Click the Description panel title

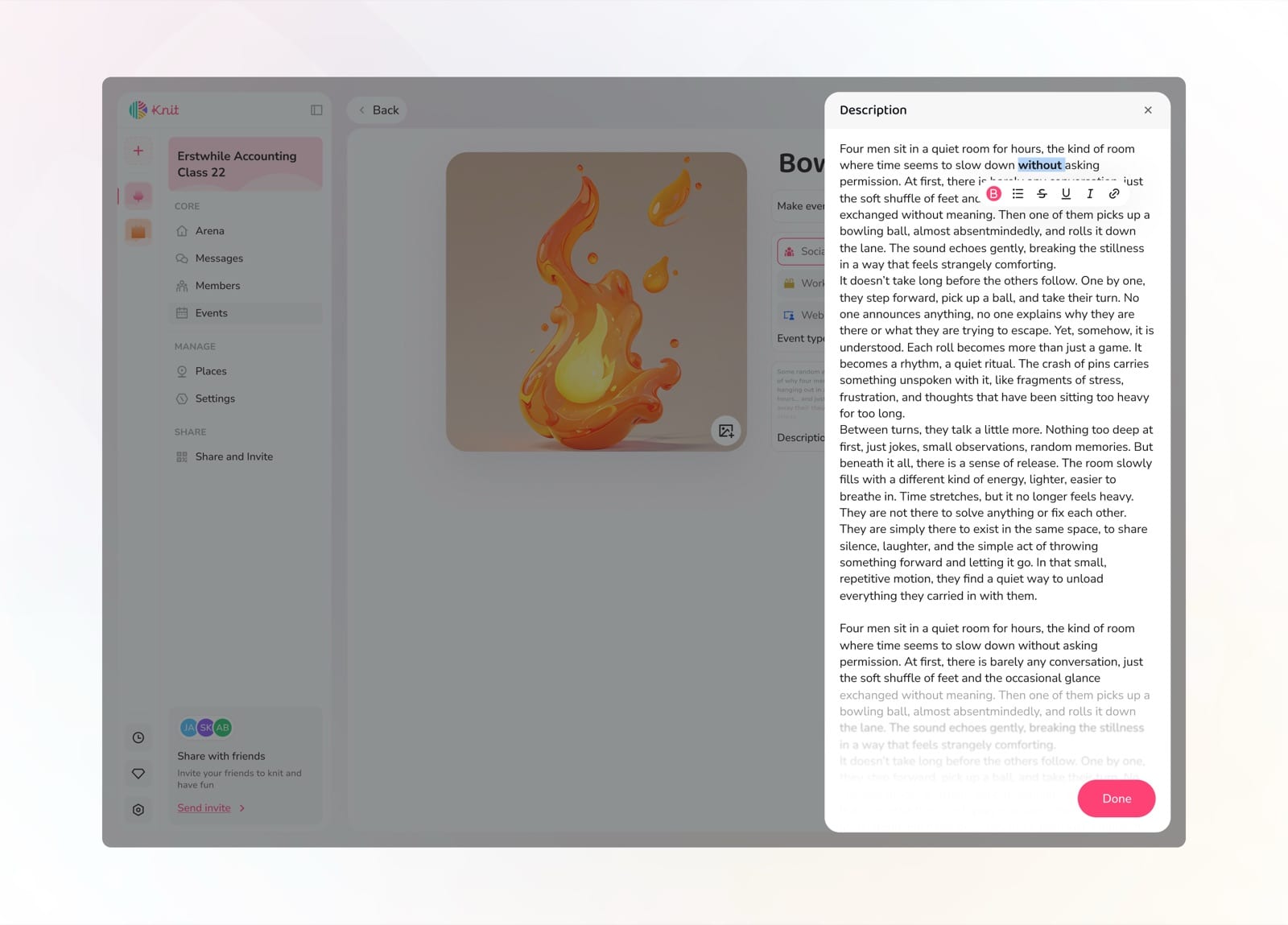[873, 110]
